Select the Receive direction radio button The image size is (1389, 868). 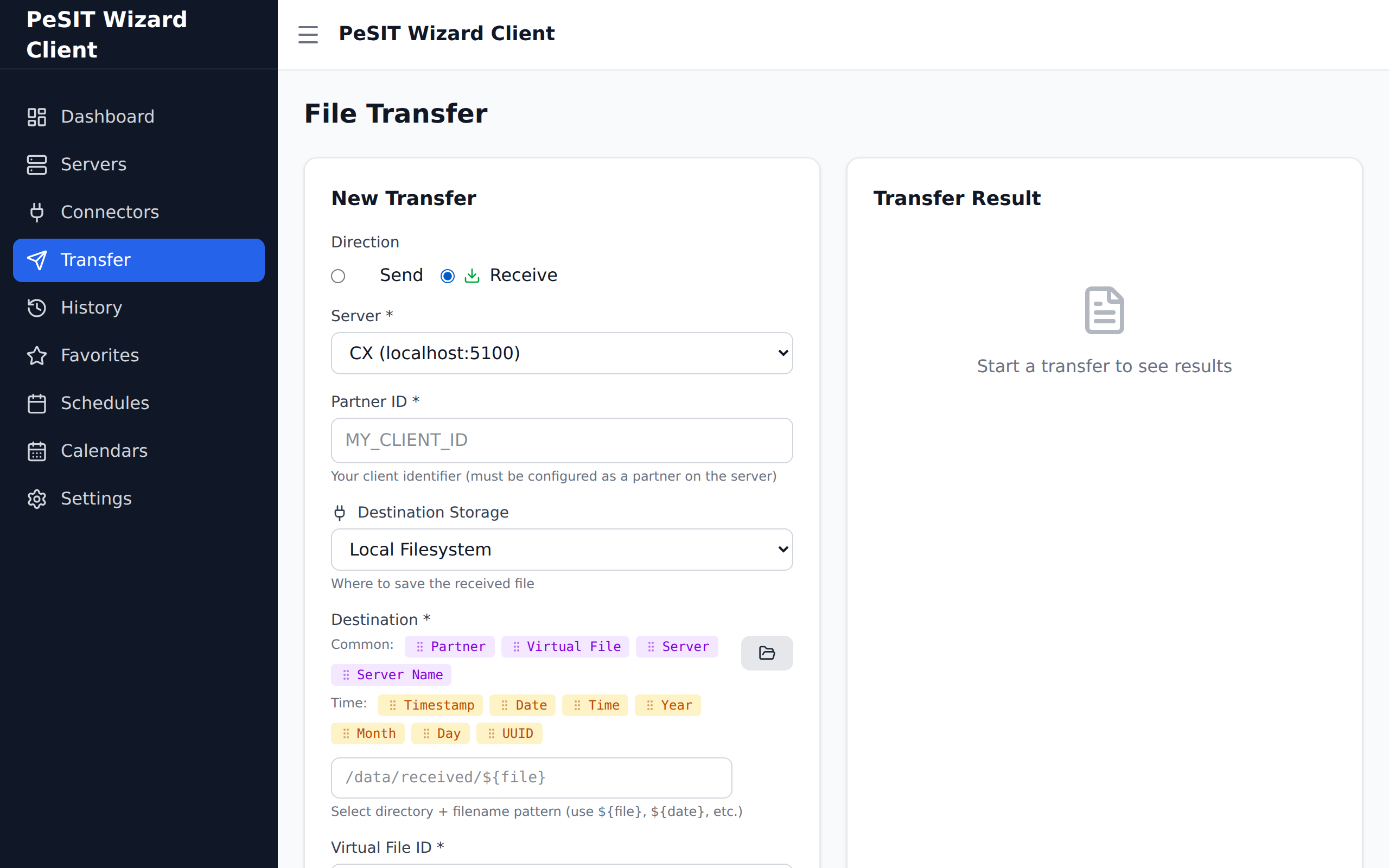tap(447, 276)
